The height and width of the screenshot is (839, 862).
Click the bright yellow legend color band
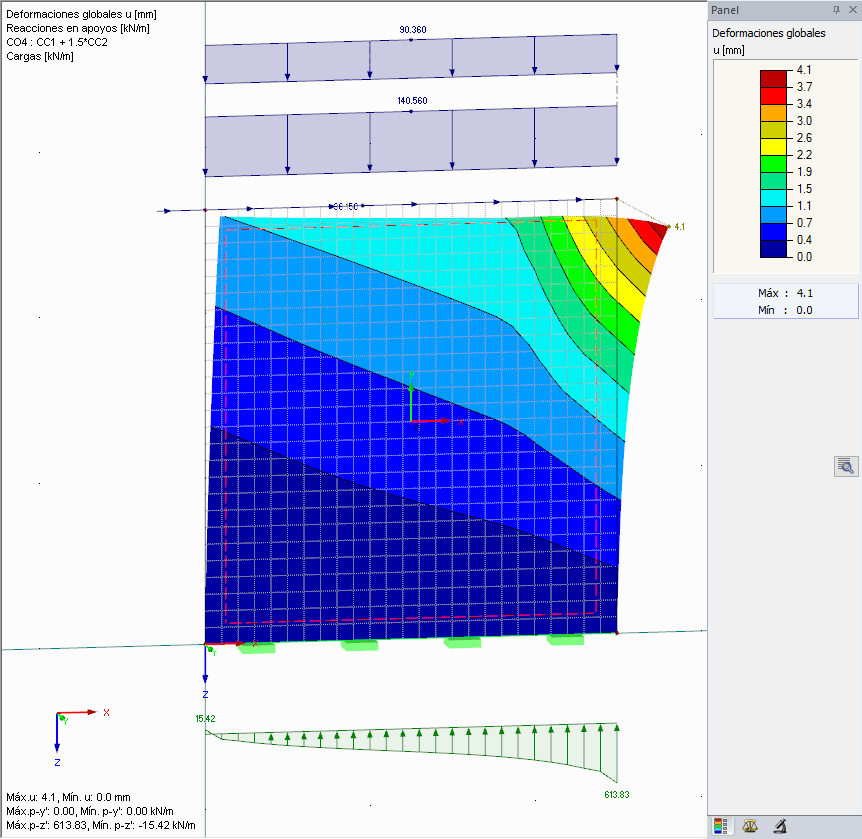pos(773,147)
